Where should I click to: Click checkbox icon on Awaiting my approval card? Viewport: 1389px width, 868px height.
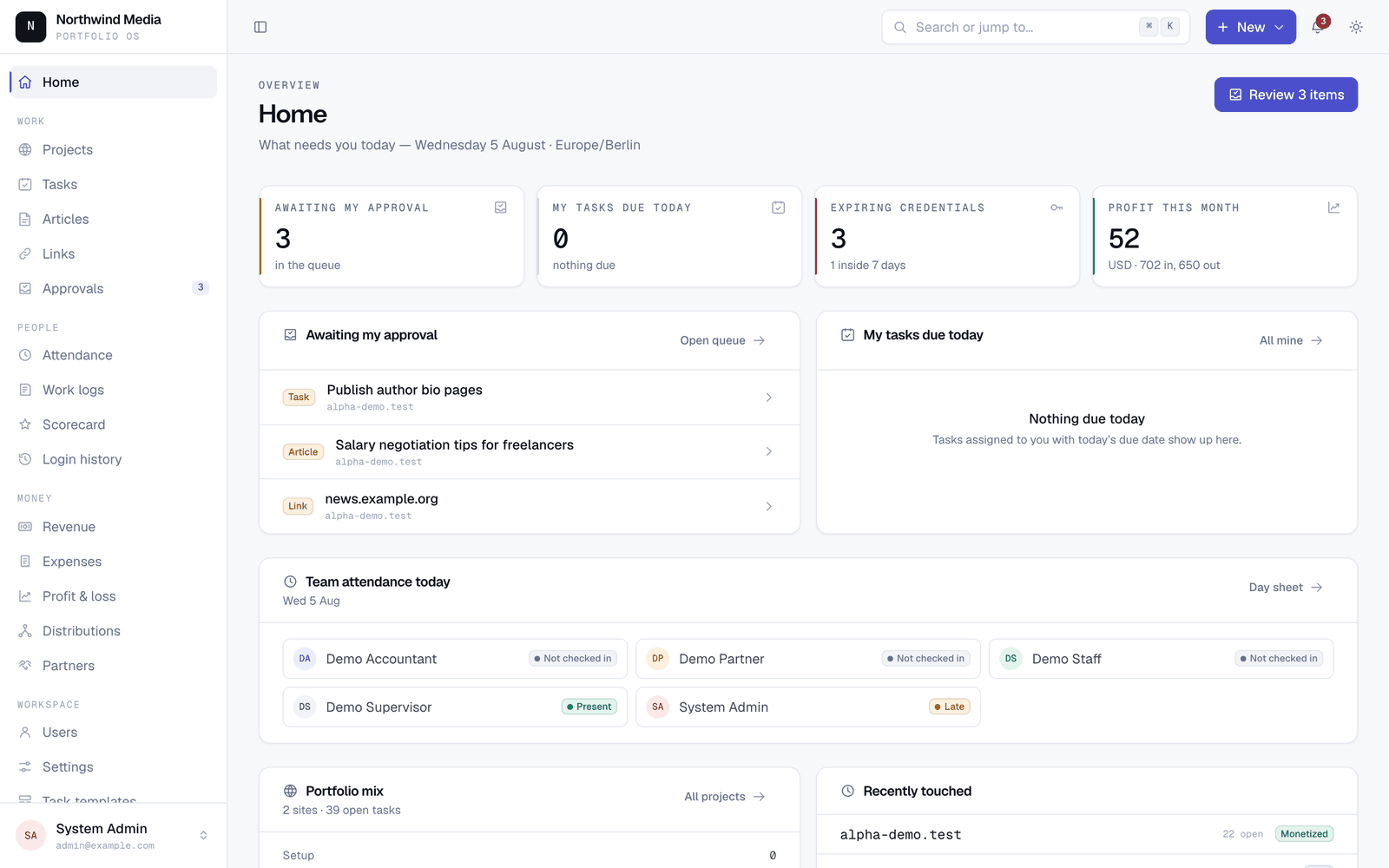point(501,207)
